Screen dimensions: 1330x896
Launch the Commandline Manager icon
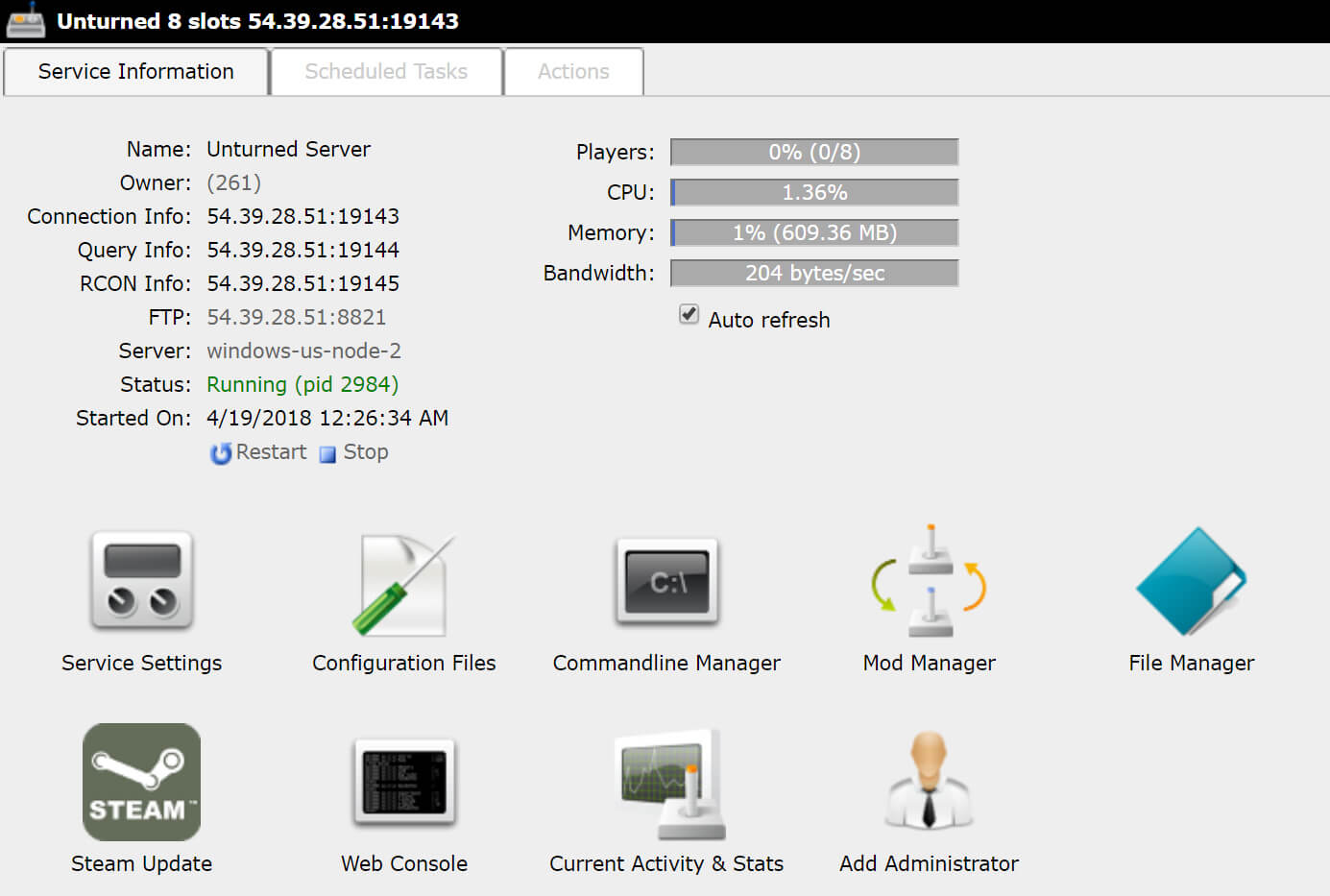(x=666, y=582)
